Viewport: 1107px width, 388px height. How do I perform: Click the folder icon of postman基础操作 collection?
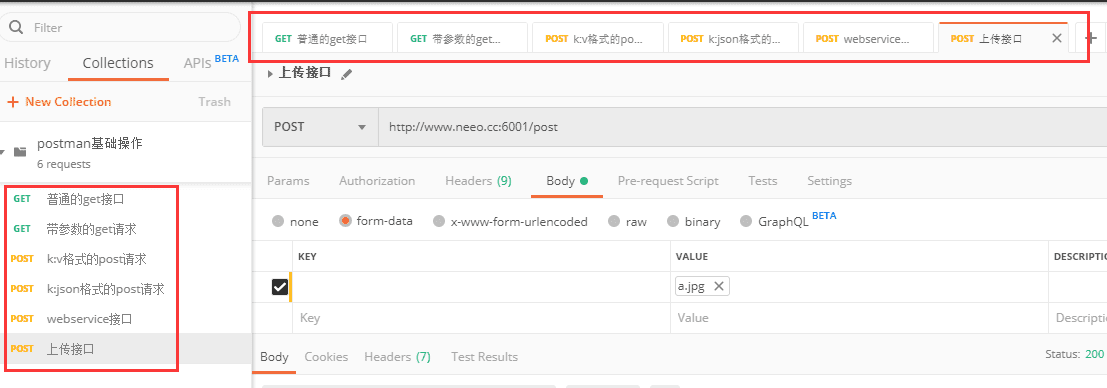point(20,152)
